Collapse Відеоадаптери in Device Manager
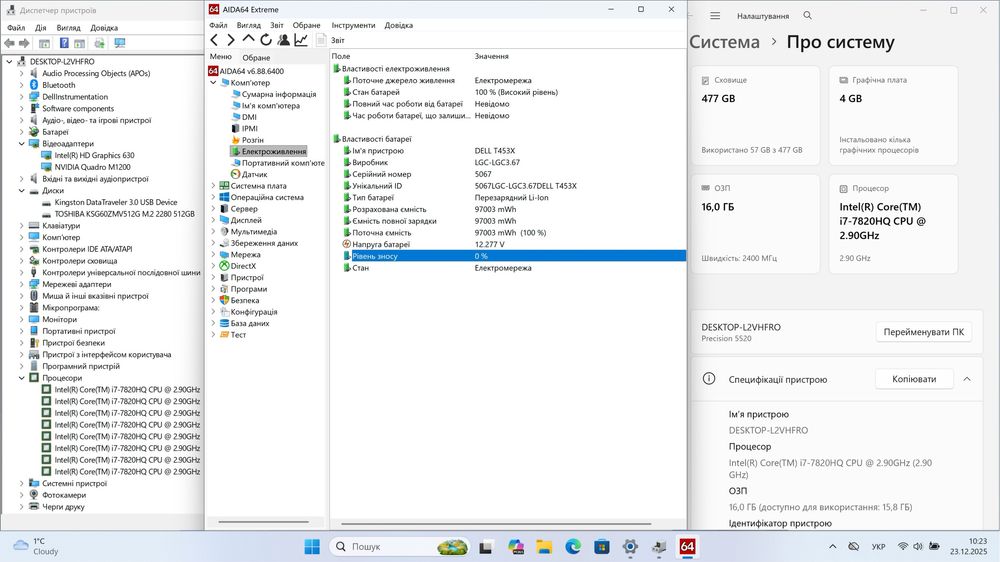Viewport: 1000px width, 562px height. (x=21, y=144)
